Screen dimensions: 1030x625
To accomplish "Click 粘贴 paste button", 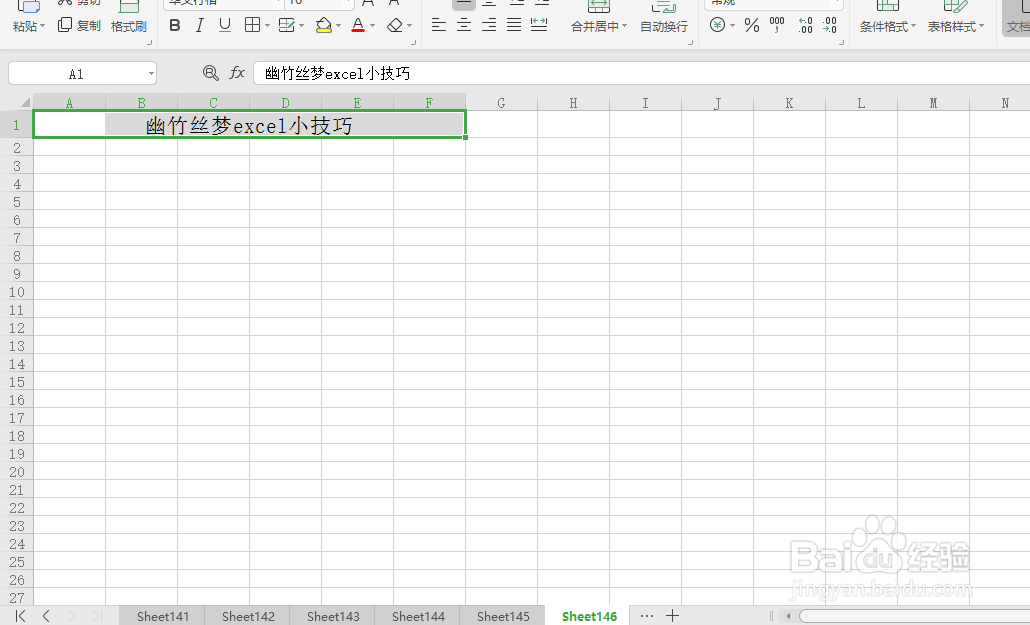I will [25, 26].
